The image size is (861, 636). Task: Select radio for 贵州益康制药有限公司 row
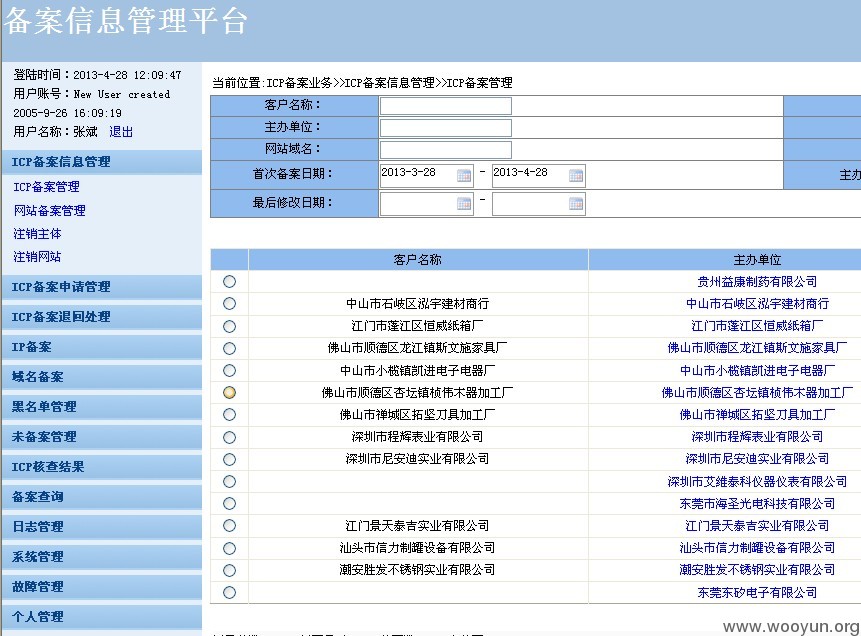[x=230, y=282]
